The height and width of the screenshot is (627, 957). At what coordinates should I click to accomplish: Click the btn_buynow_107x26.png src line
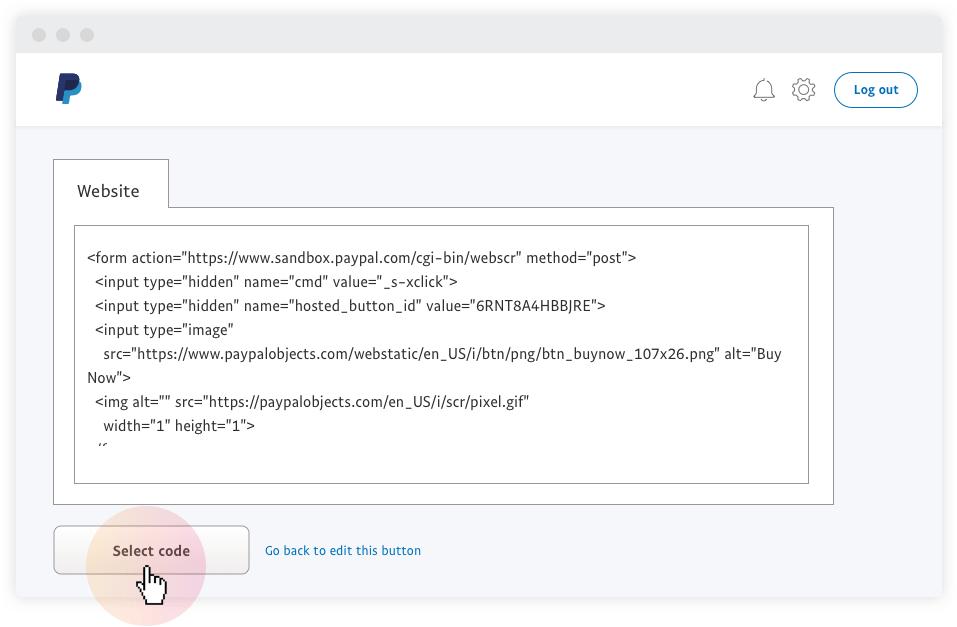tap(442, 354)
